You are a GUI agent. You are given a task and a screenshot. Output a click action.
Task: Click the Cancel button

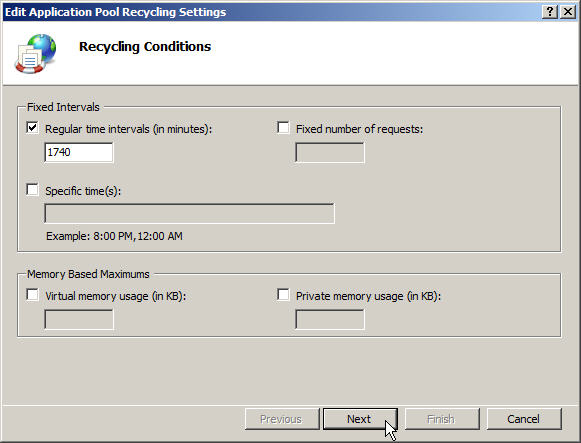[x=524, y=419]
